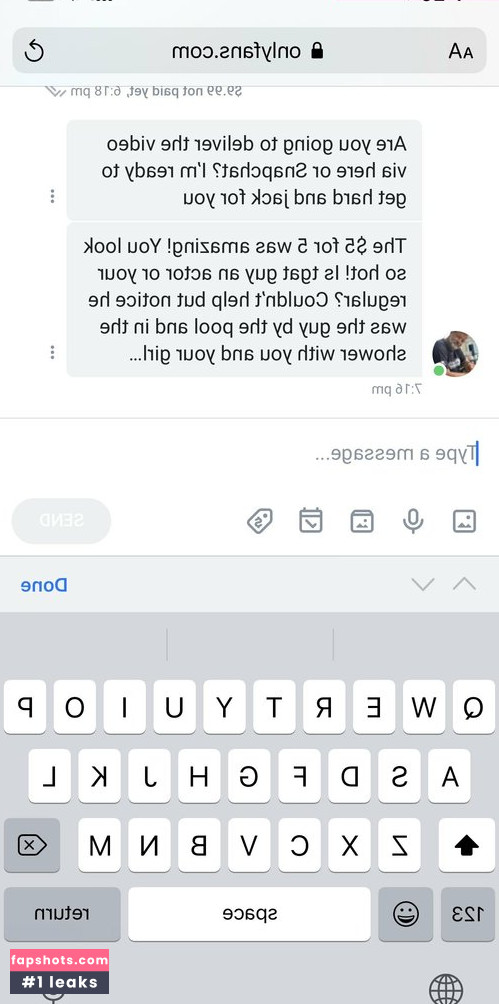This screenshot has height=1004, width=499.
Task: Tap the up chevron above keyboard
Action: pos(464,584)
